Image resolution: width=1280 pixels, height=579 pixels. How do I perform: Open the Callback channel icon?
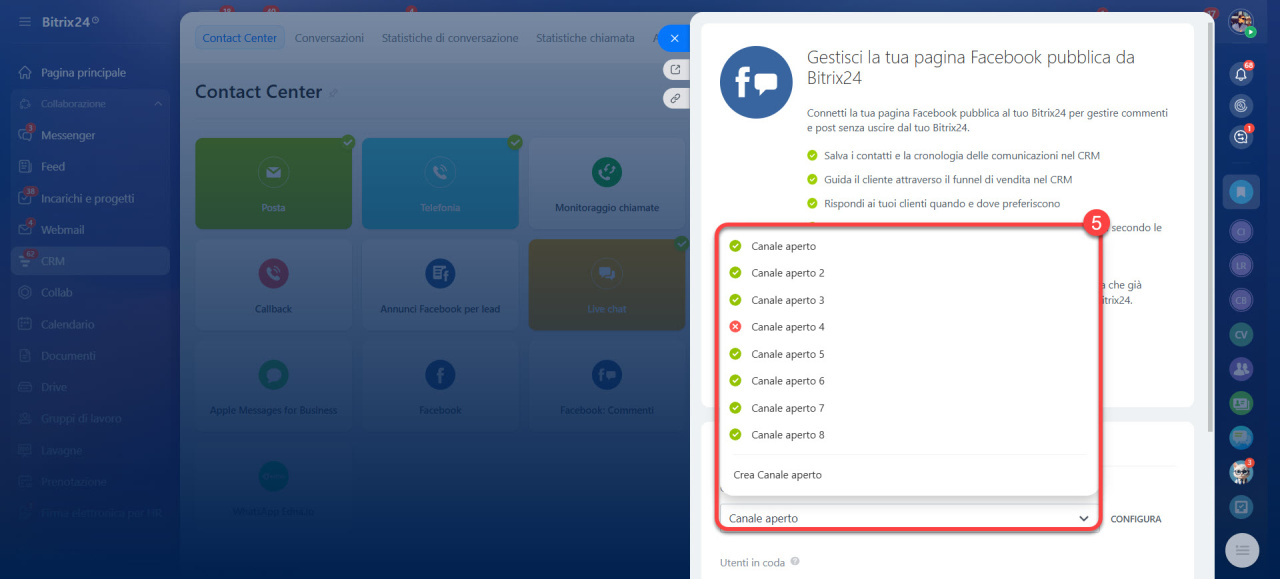click(273, 273)
